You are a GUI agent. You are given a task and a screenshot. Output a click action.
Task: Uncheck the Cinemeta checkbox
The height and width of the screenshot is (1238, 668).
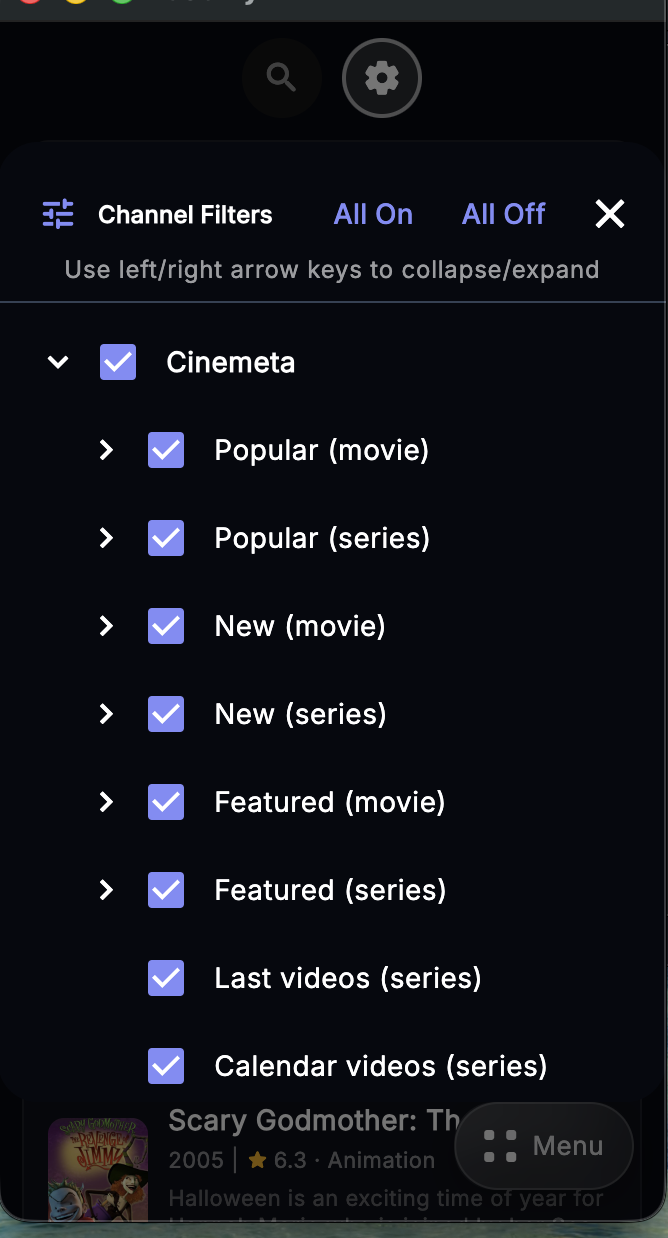pyautogui.click(x=117, y=362)
